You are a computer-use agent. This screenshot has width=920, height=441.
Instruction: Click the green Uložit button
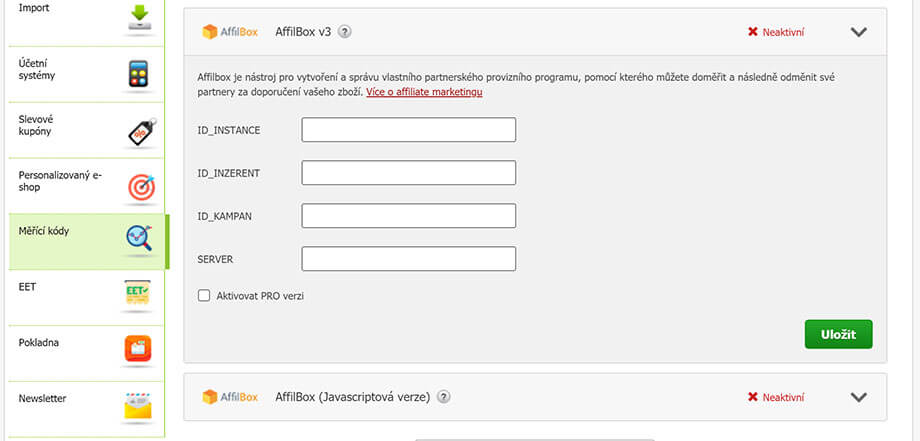838,334
